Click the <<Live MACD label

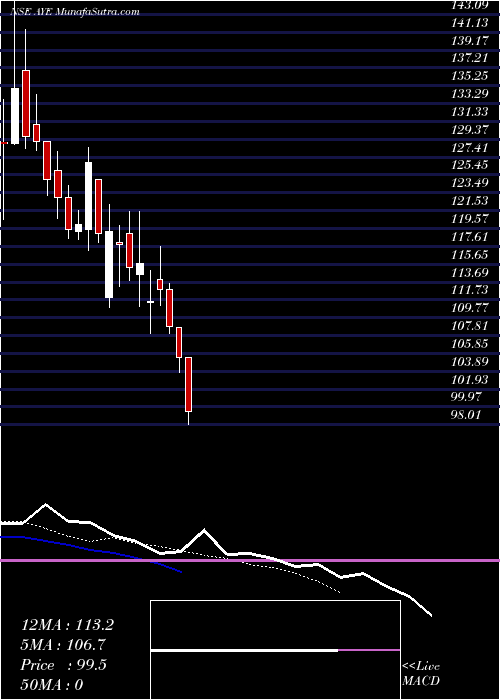[421, 674]
